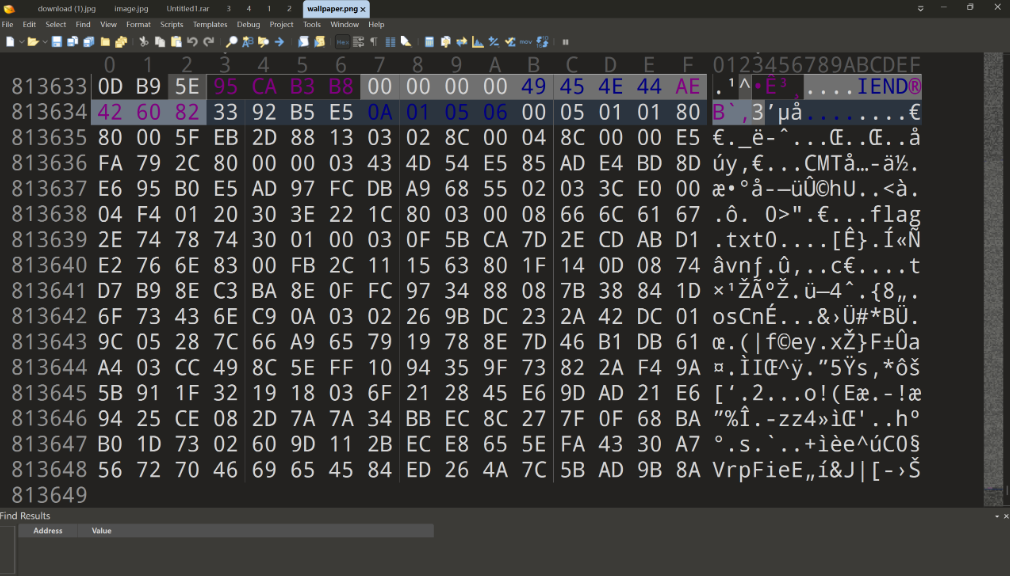Open the Templates menu

tap(210, 24)
